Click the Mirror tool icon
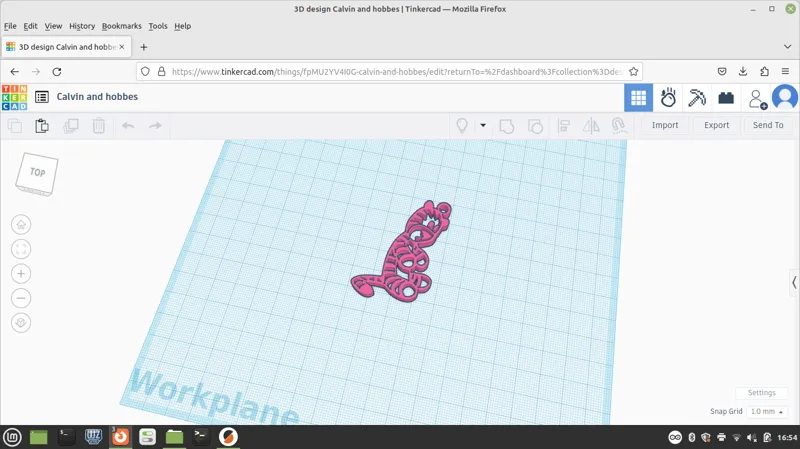 [x=591, y=126]
